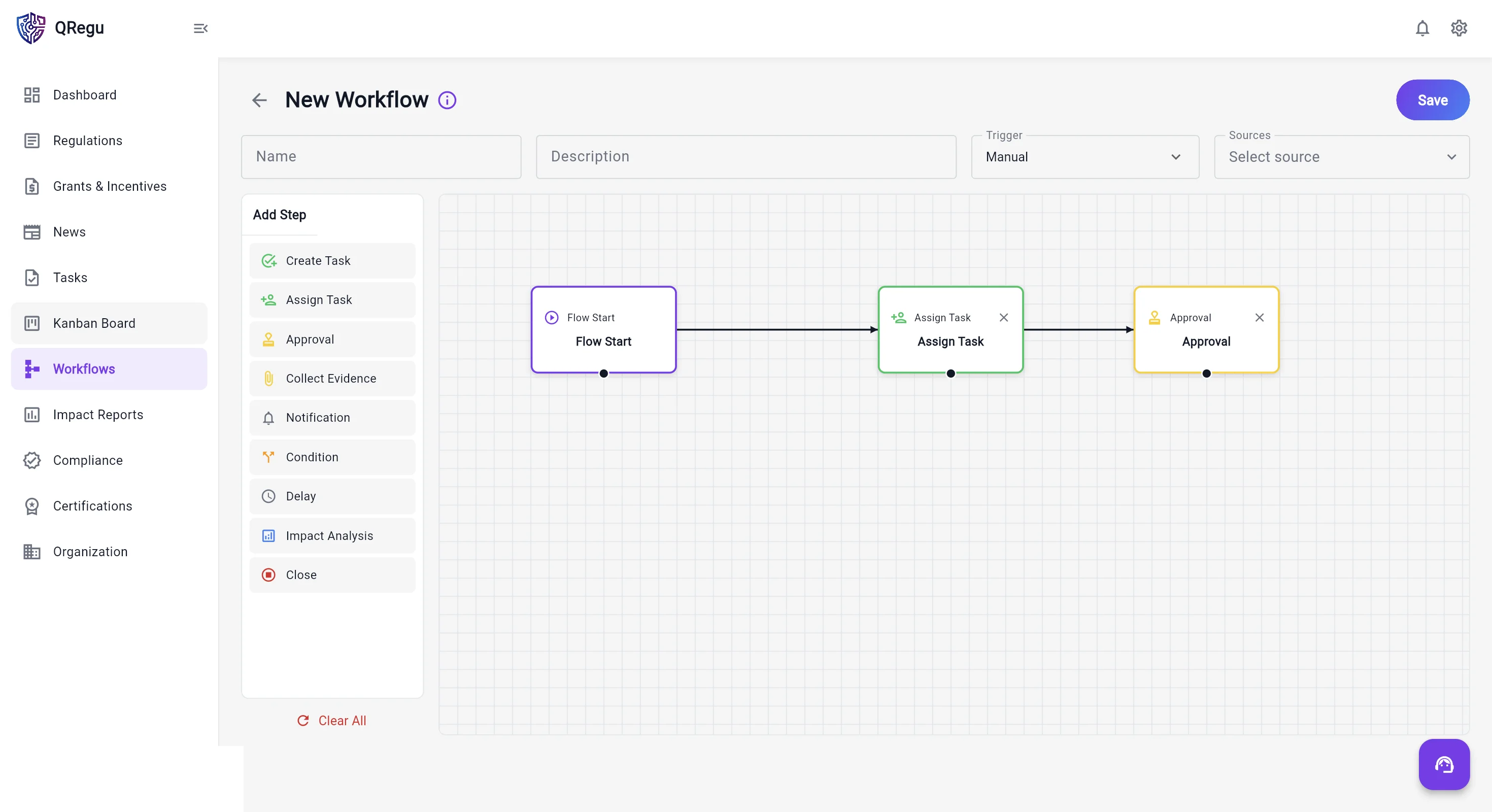The height and width of the screenshot is (812, 1492).
Task: Remove the Approval node with X
Action: coord(1259,317)
